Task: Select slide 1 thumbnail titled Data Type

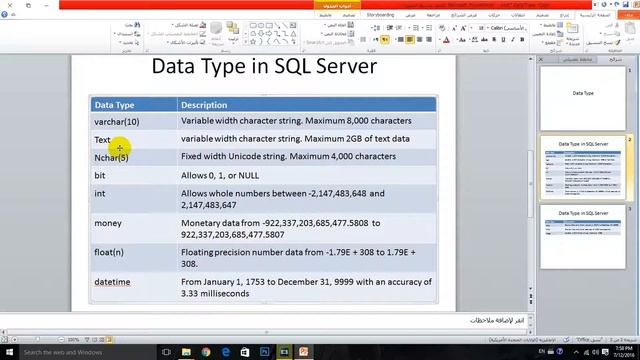Action: point(583,98)
